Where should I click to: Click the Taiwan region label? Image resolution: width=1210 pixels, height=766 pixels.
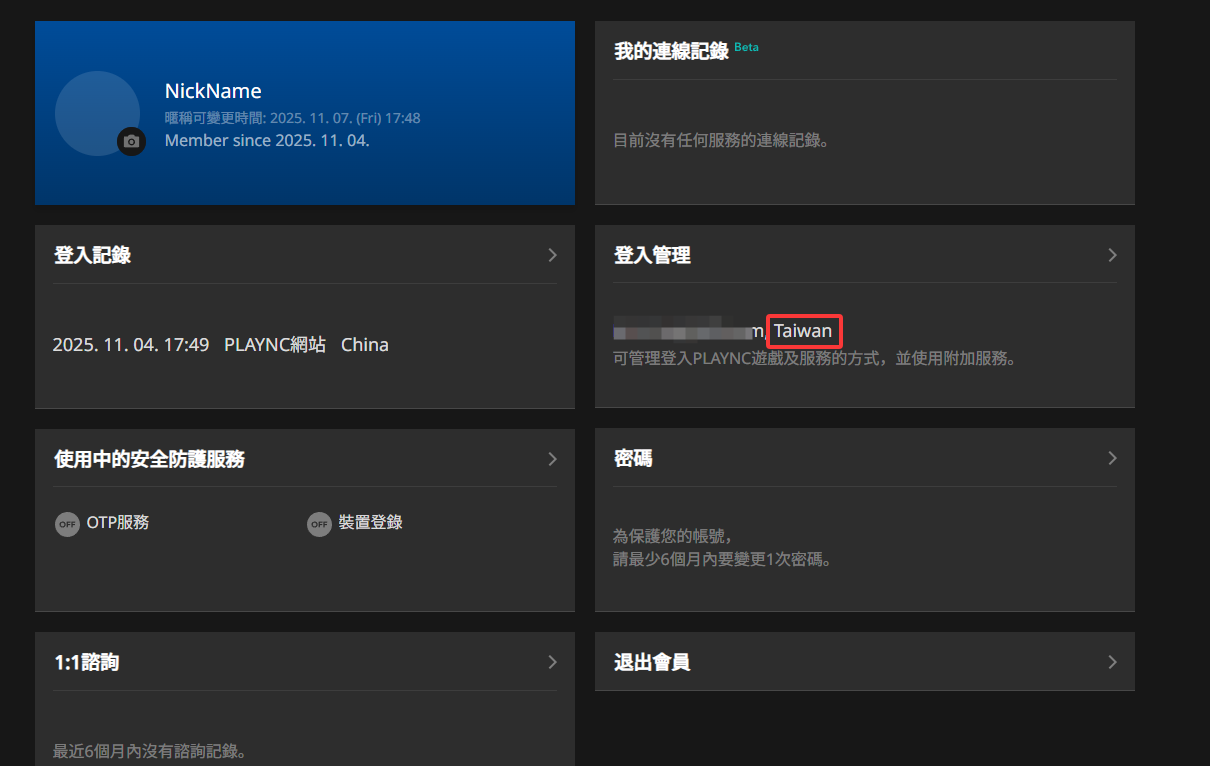[803, 331]
